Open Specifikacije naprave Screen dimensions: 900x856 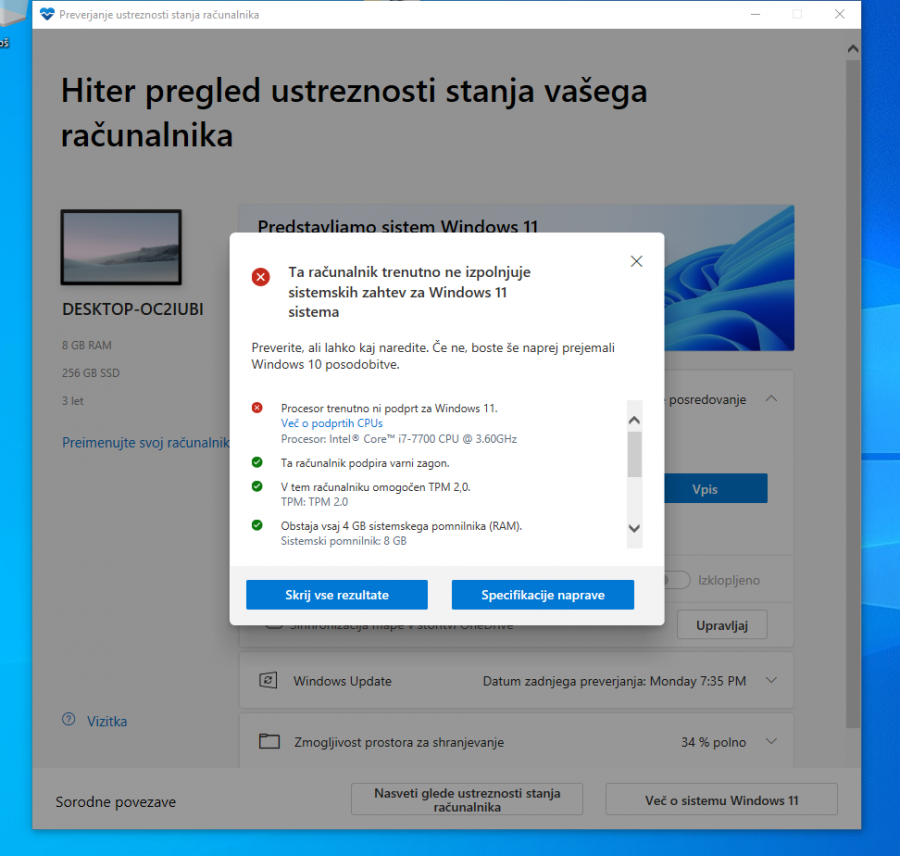coord(542,595)
